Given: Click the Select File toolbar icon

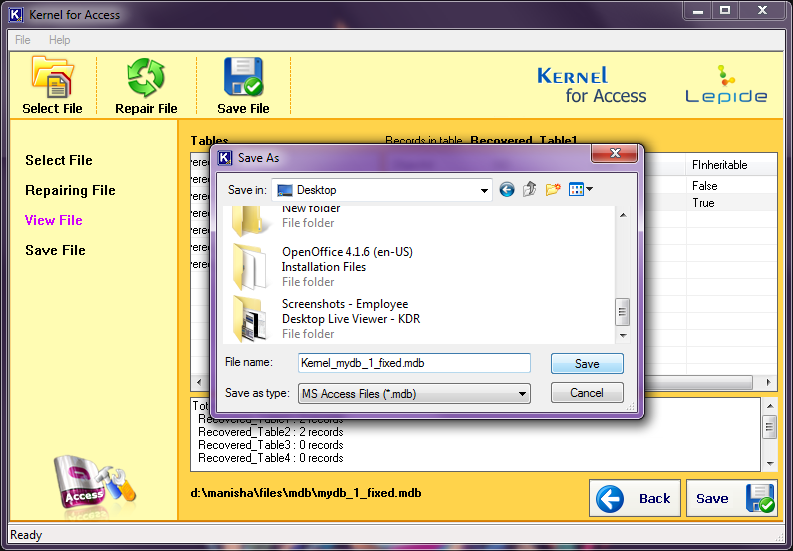Looking at the screenshot, I should tap(53, 77).
